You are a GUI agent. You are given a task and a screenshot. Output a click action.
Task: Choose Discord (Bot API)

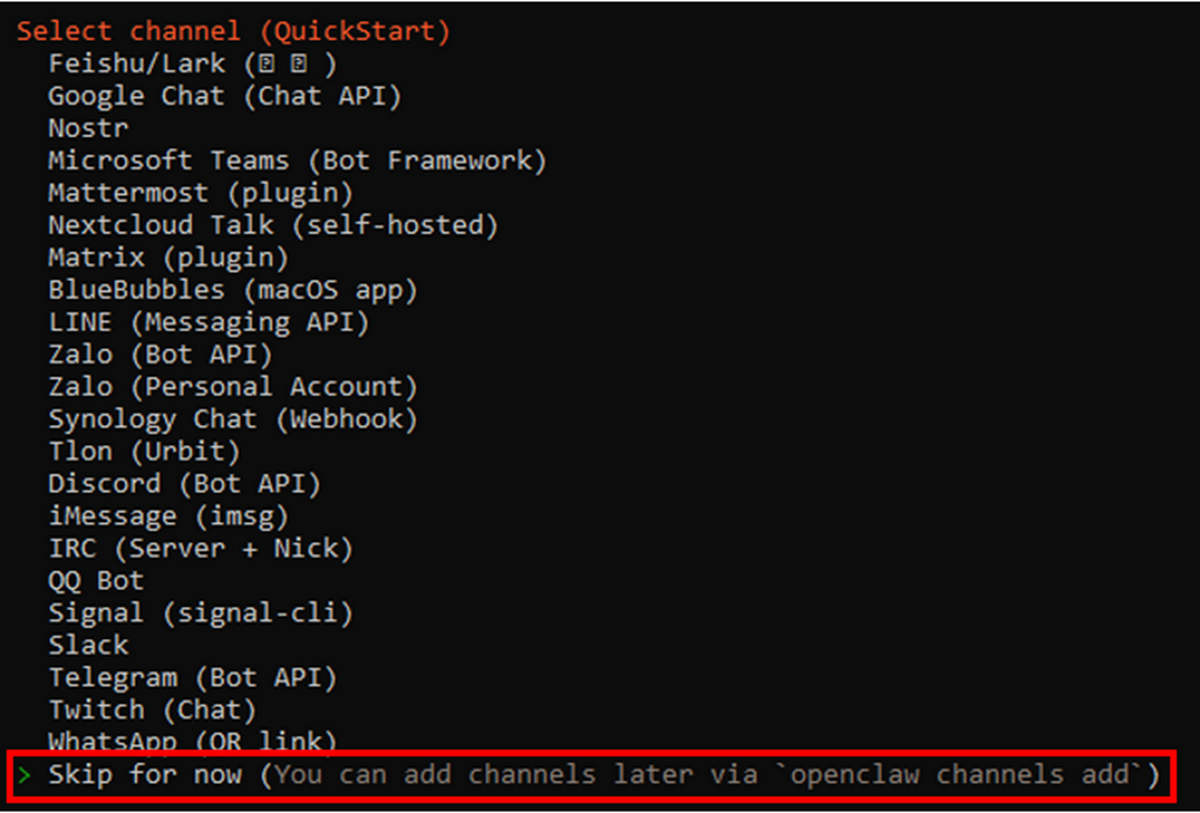coord(184,483)
